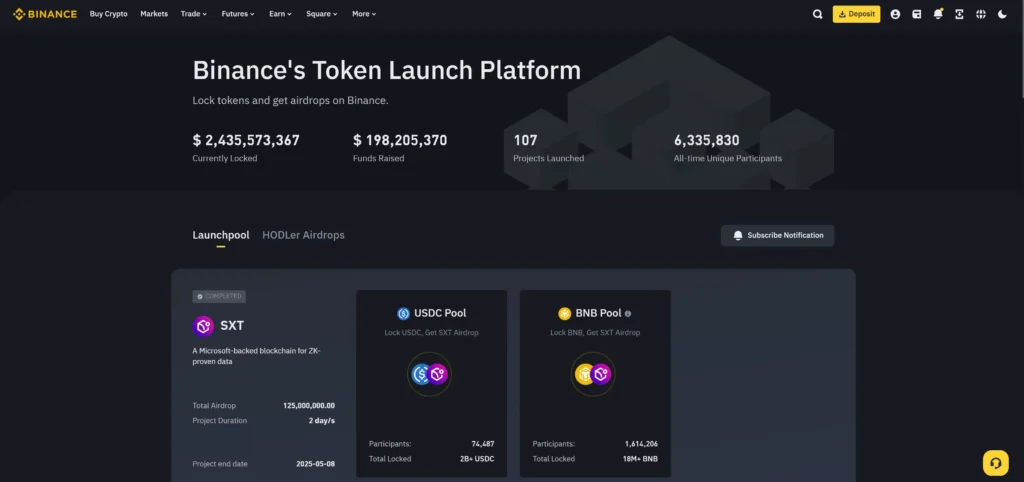Click the USDC coin icon beside USDC Pool

point(403,313)
